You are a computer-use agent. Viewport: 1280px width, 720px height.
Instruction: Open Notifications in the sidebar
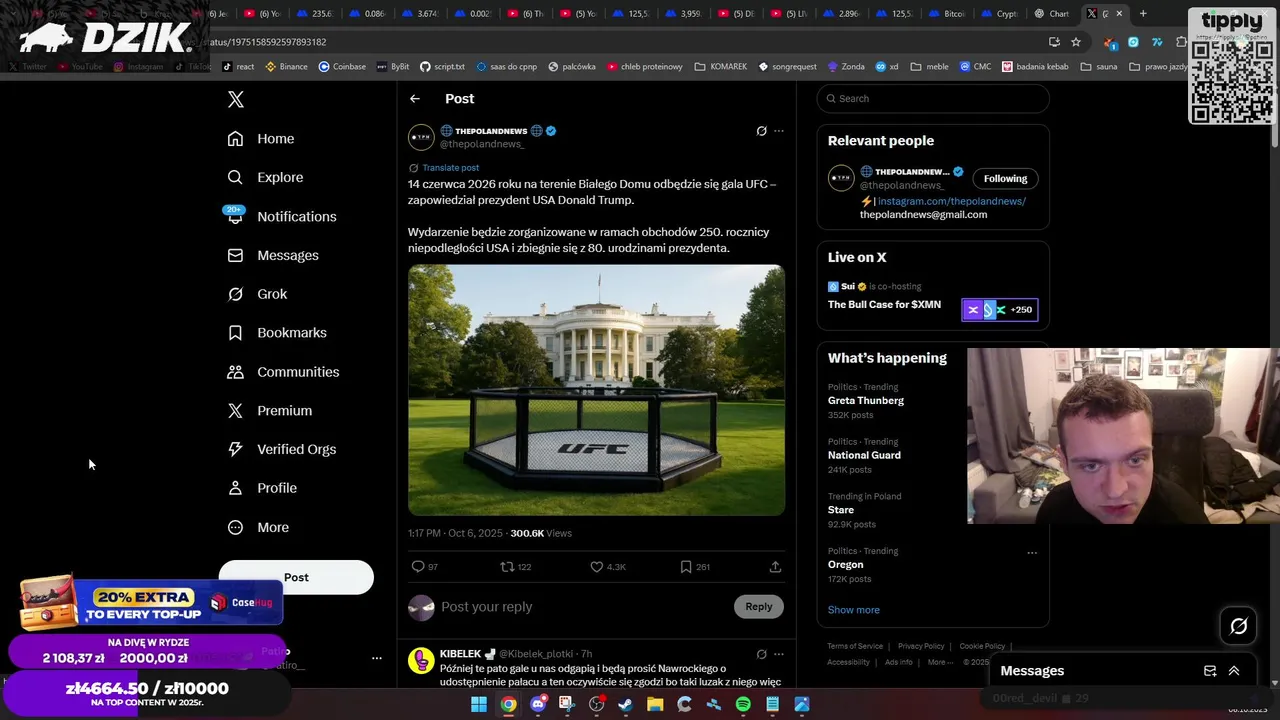tap(281, 216)
